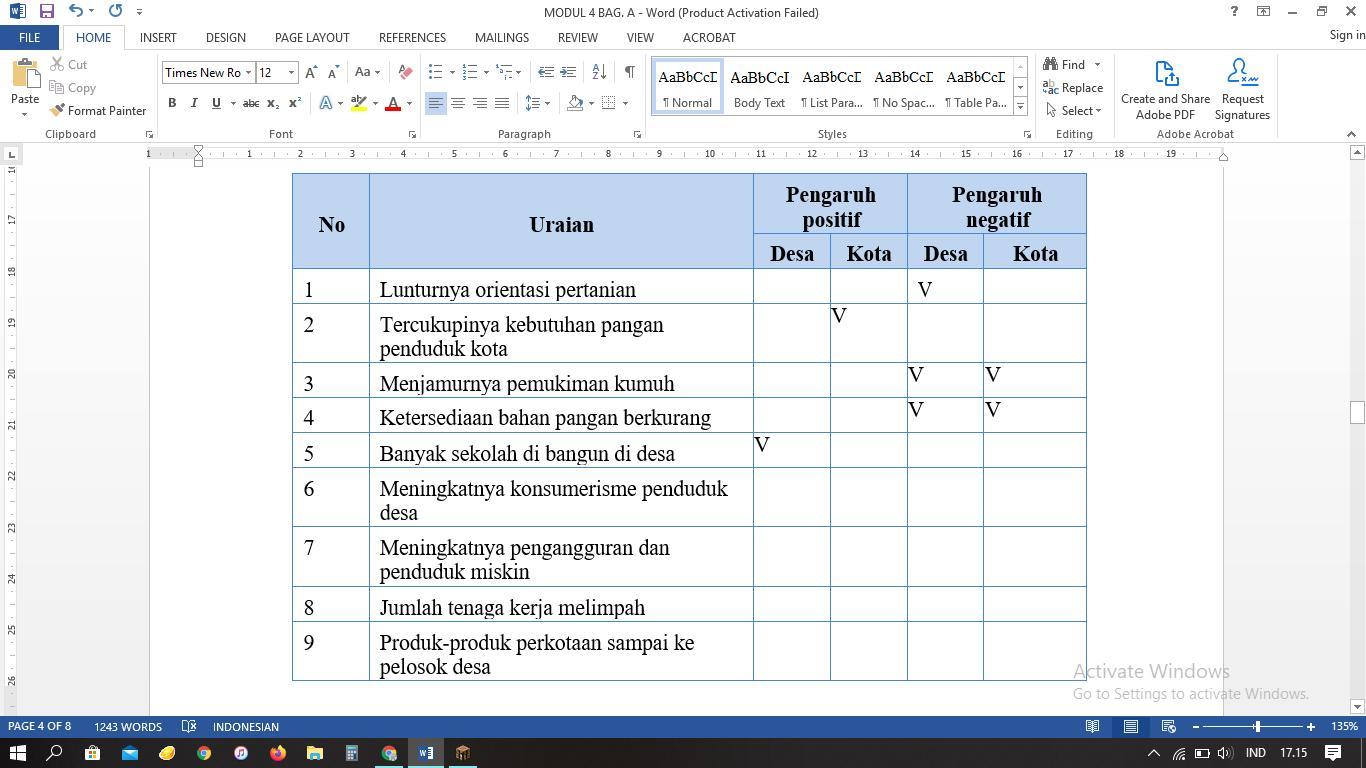The width and height of the screenshot is (1366, 768).
Task: Open Chrome from the taskbar
Action: point(204,753)
